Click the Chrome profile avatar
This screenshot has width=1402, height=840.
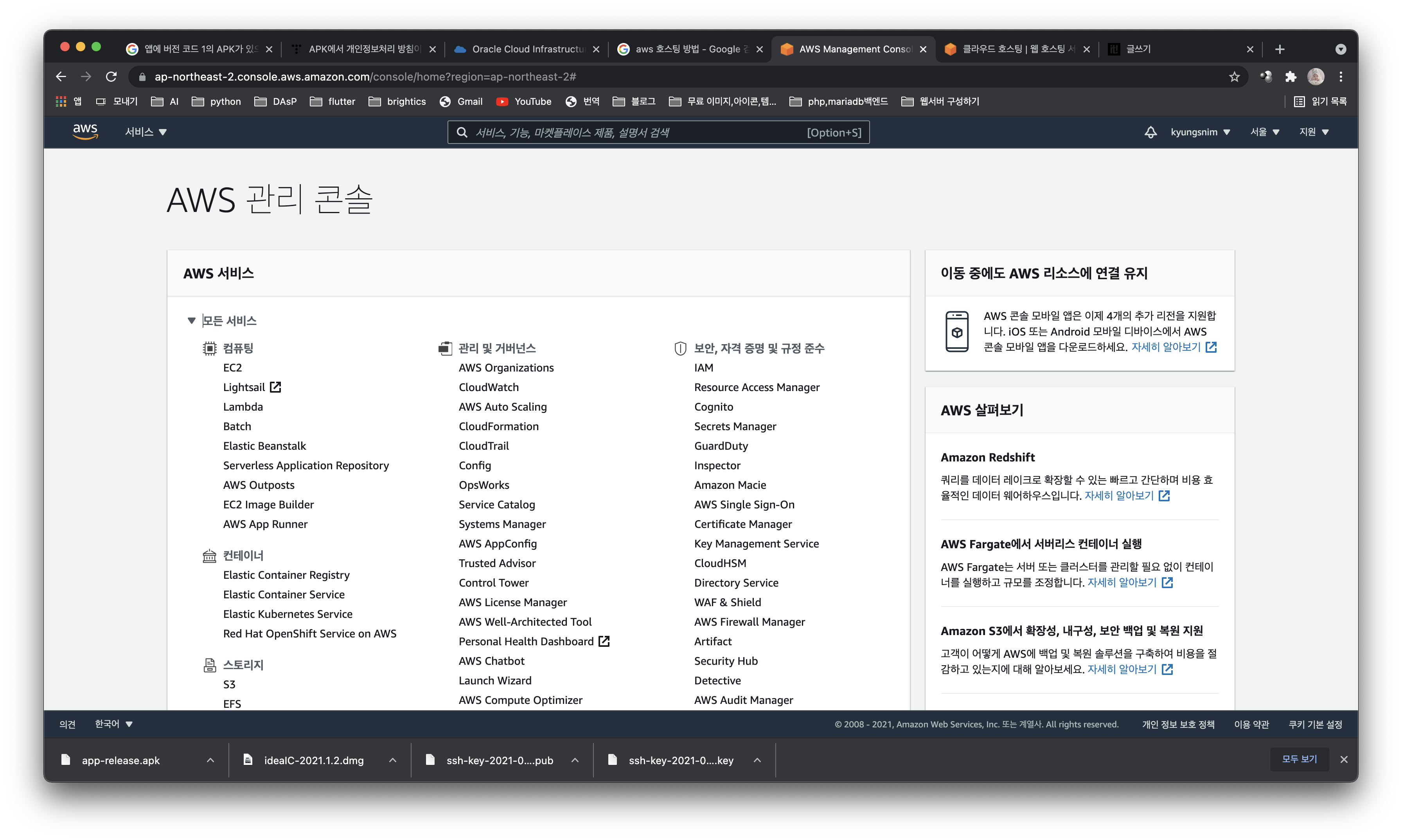coord(1316,76)
